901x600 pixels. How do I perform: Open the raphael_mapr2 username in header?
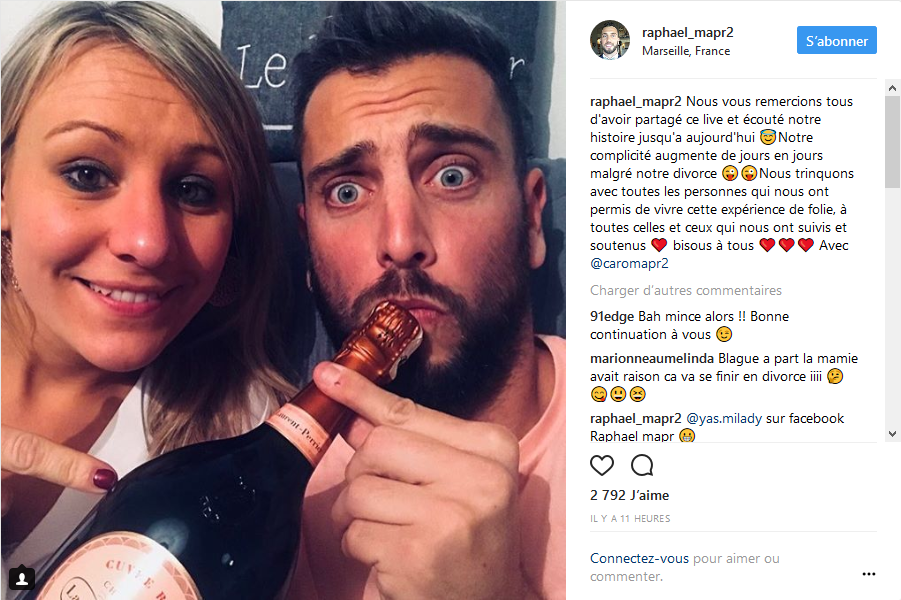687,32
